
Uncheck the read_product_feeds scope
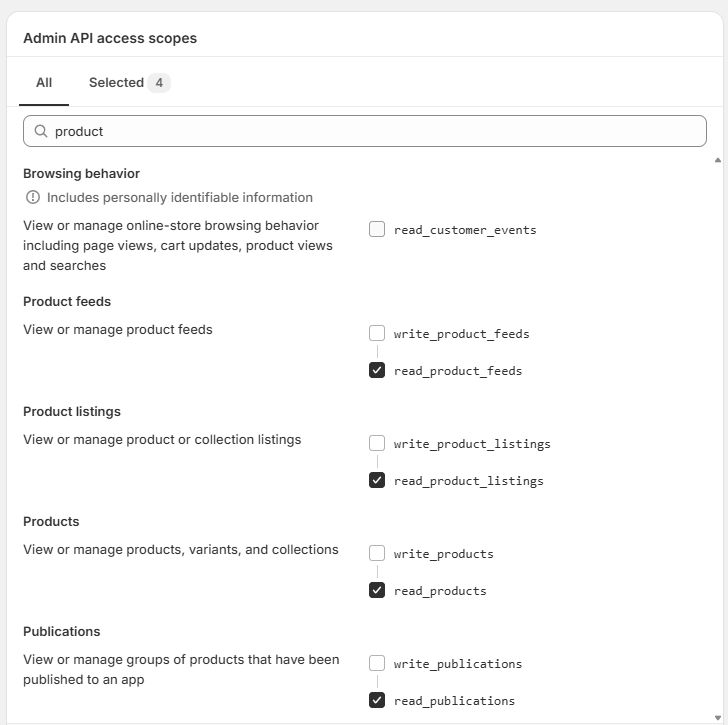point(377,370)
